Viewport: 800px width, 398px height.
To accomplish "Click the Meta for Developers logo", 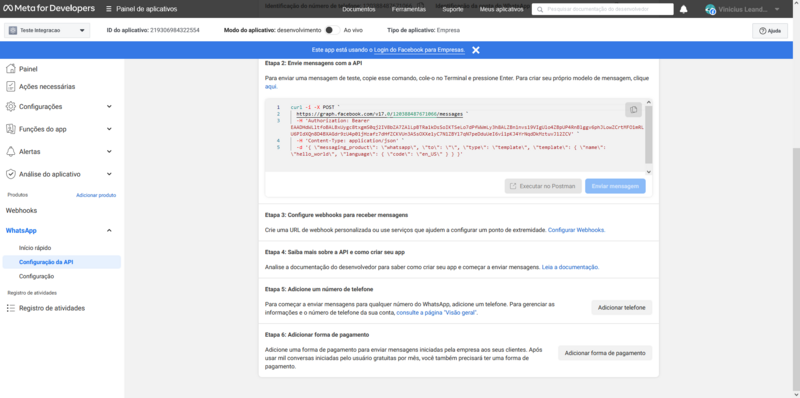I will 49,9.
